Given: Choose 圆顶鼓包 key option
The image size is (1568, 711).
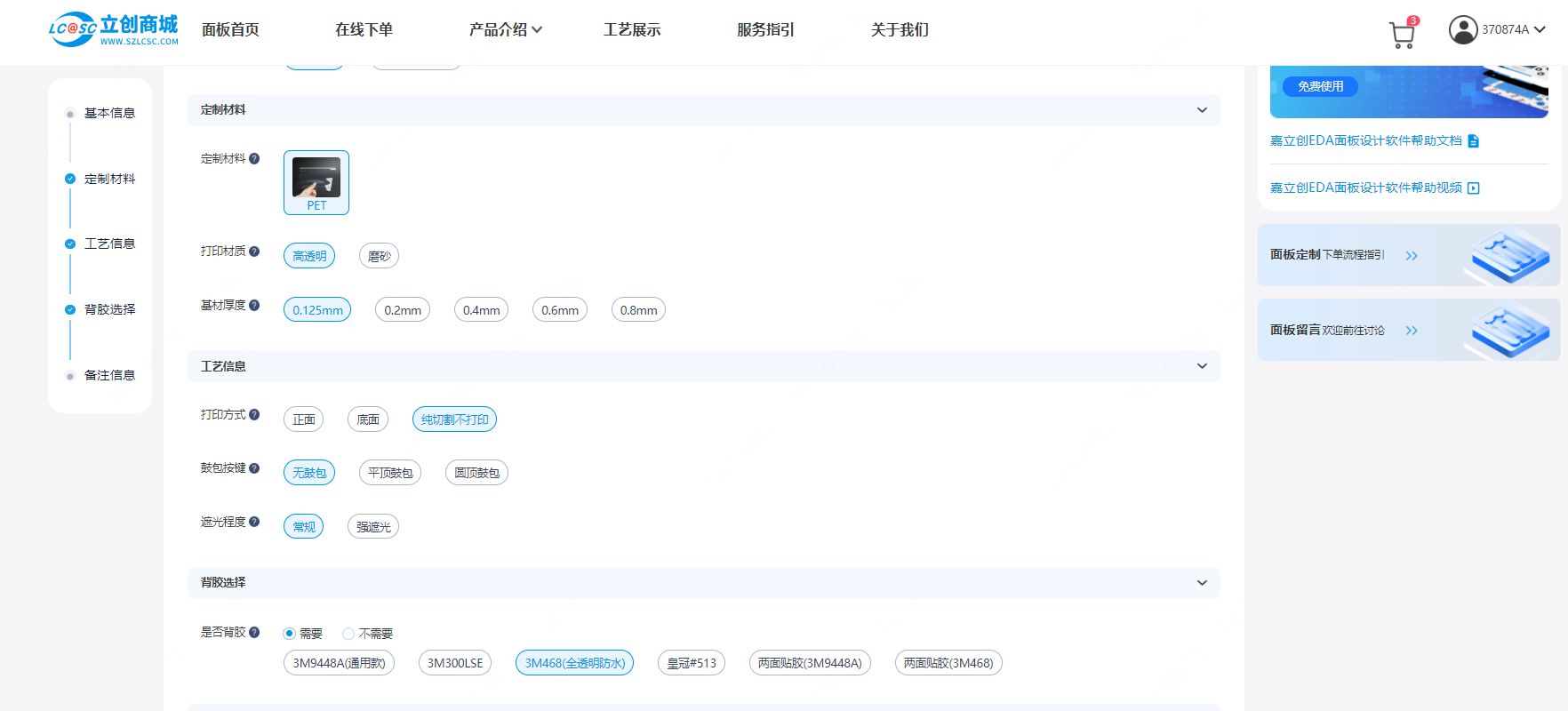Looking at the screenshot, I should click(x=476, y=473).
